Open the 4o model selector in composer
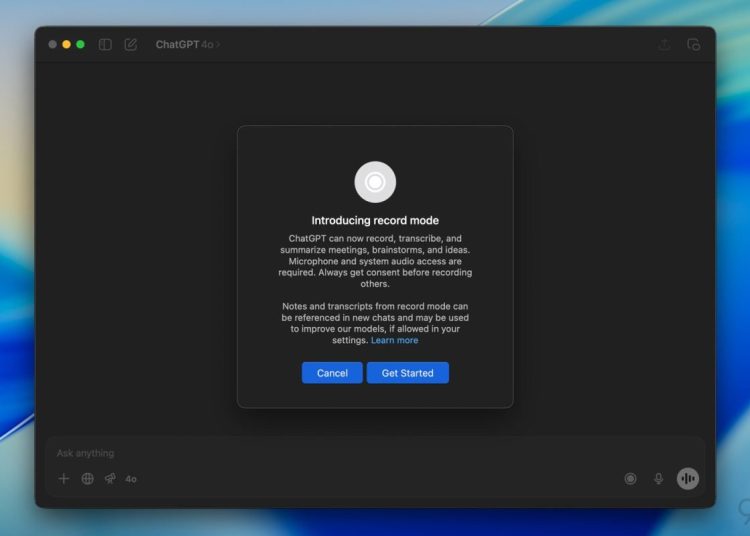 [x=131, y=479]
